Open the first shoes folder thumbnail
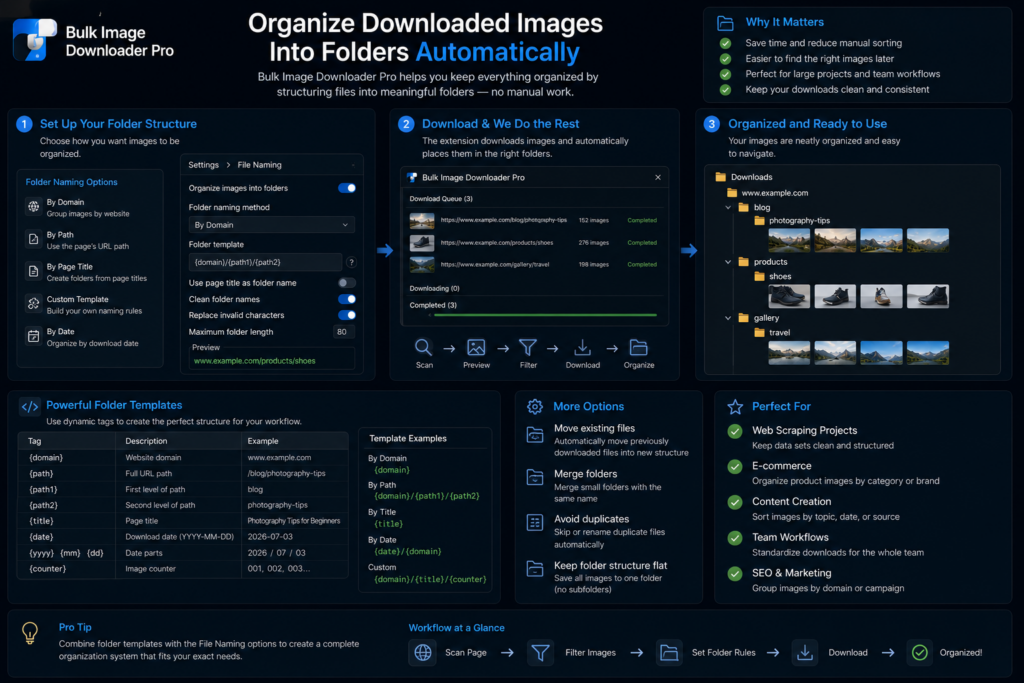Image resolution: width=1024 pixels, height=683 pixels. (x=789, y=296)
